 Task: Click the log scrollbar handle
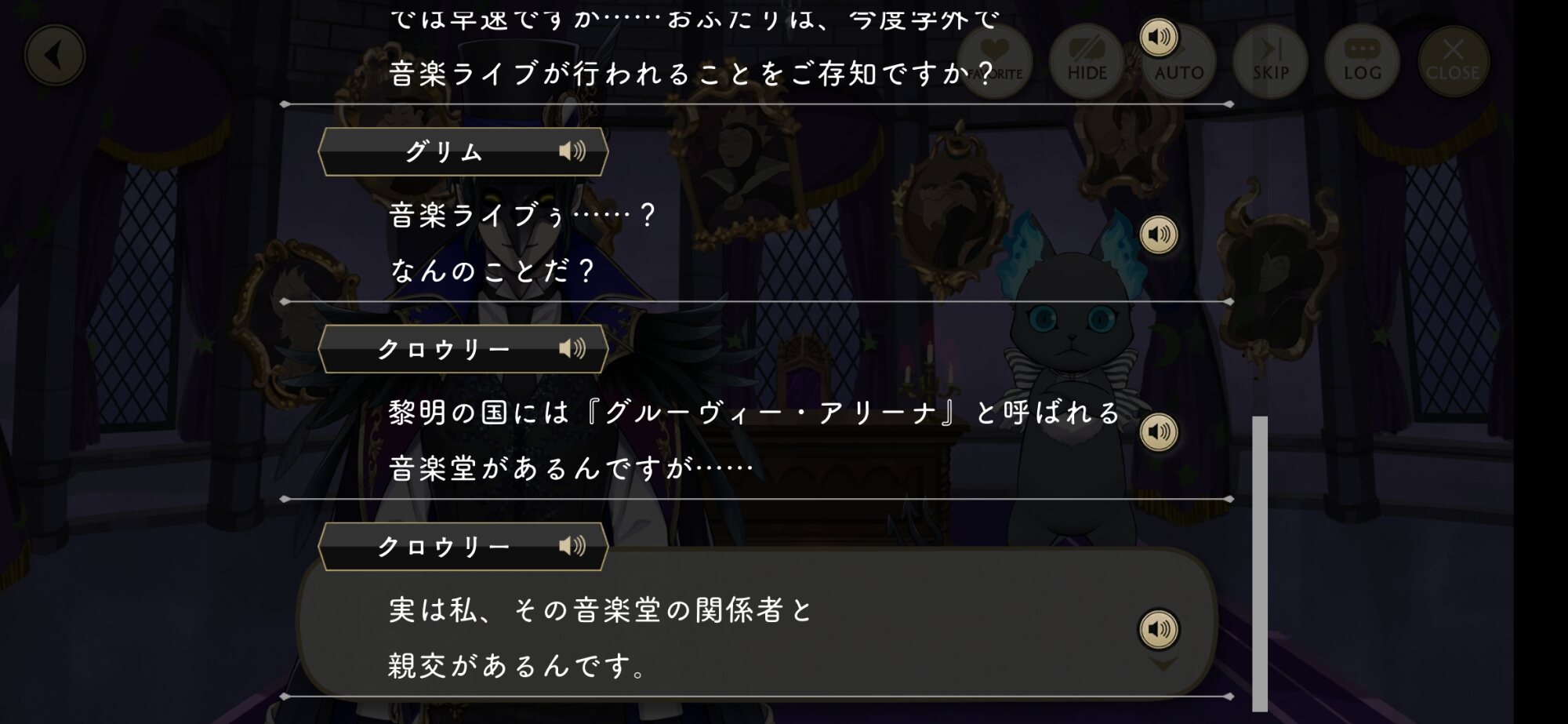point(1260,563)
